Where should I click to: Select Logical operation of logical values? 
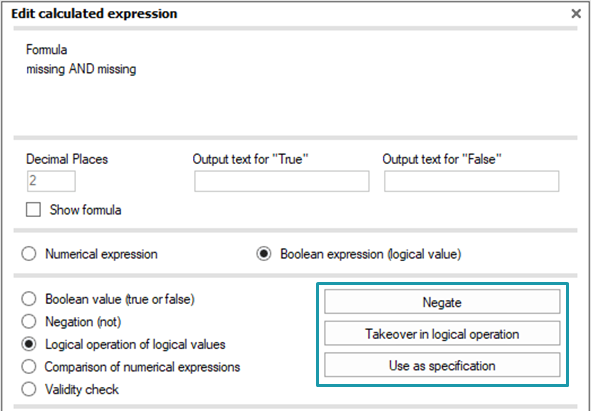click(x=29, y=344)
